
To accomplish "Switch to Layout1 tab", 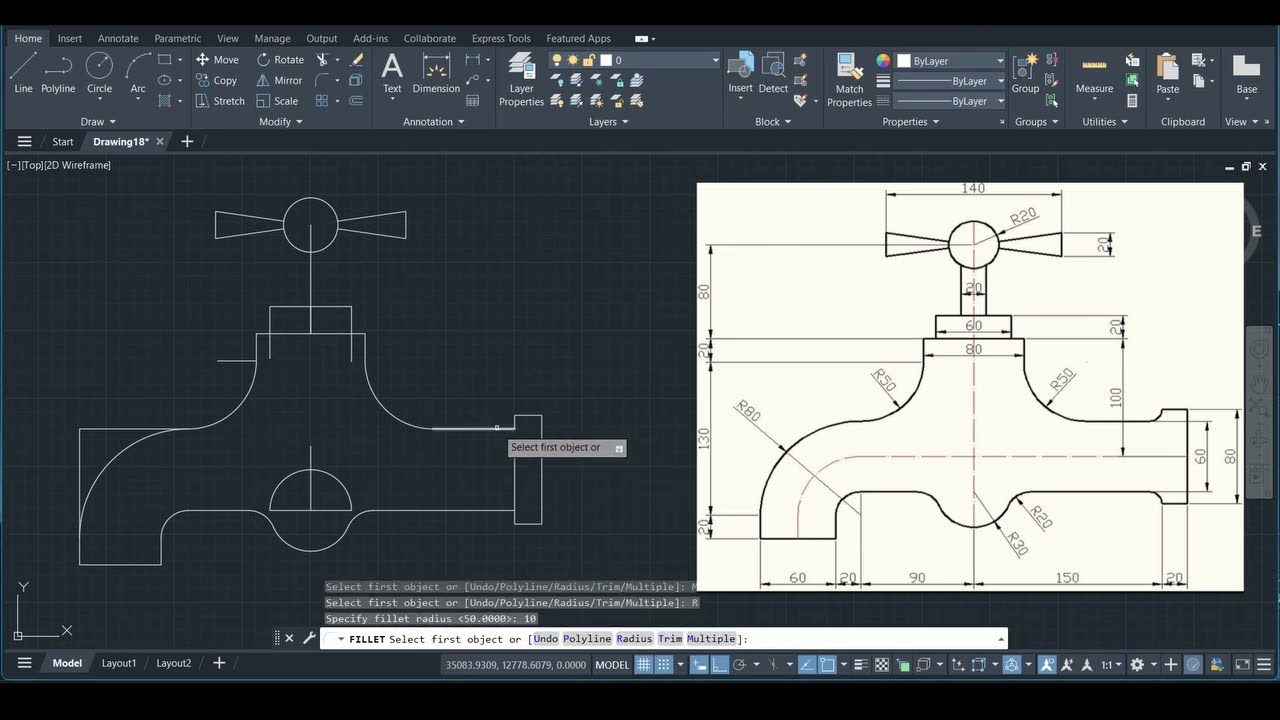I will pyautogui.click(x=119, y=663).
